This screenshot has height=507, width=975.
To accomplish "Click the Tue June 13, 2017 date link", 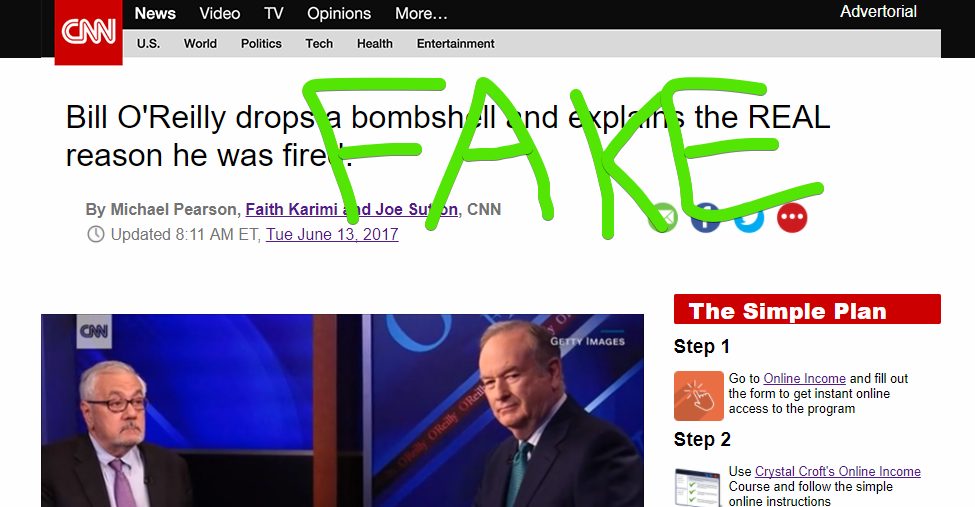I will (332, 235).
